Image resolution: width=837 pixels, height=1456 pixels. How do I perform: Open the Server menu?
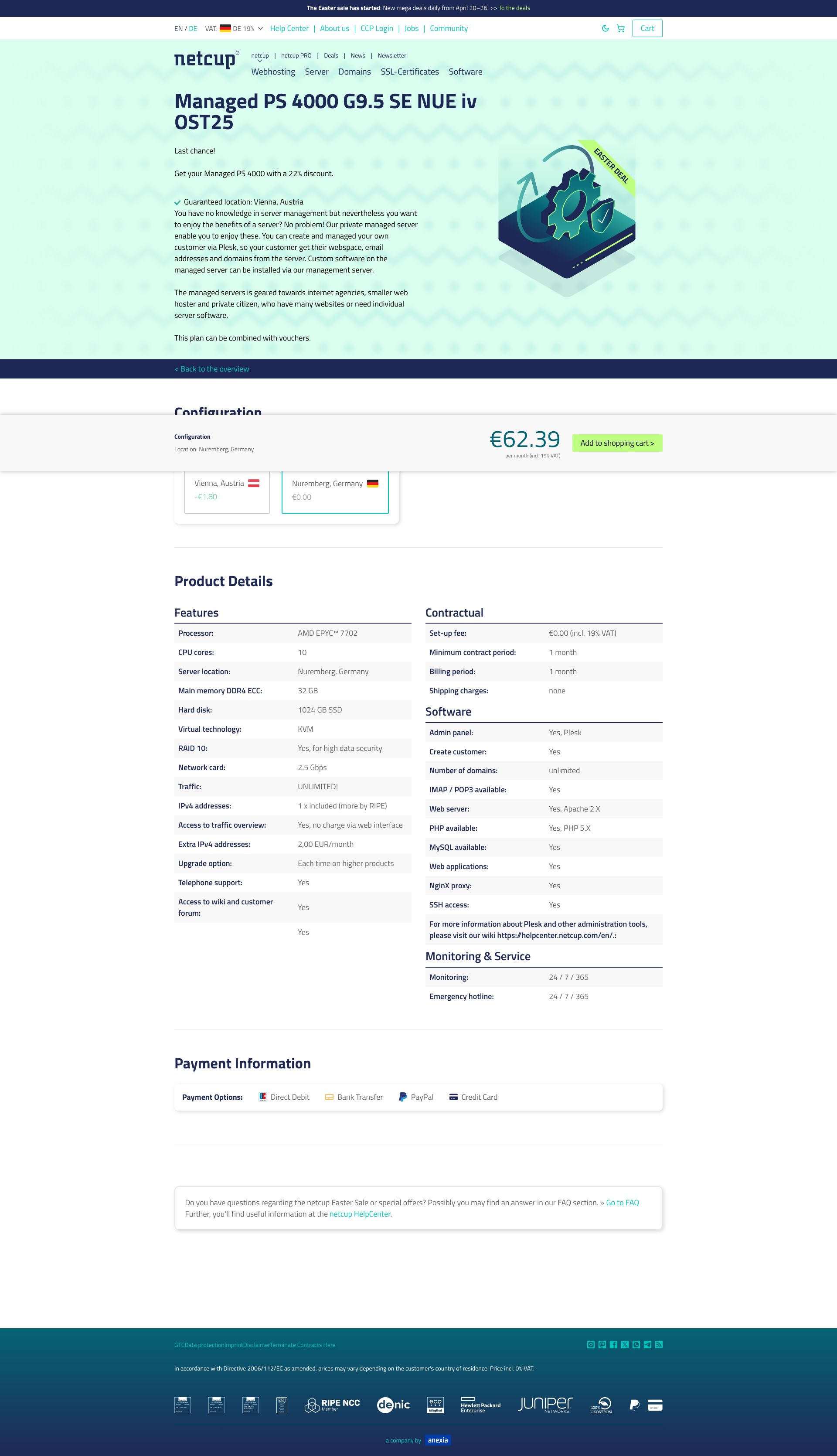tap(317, 72)
